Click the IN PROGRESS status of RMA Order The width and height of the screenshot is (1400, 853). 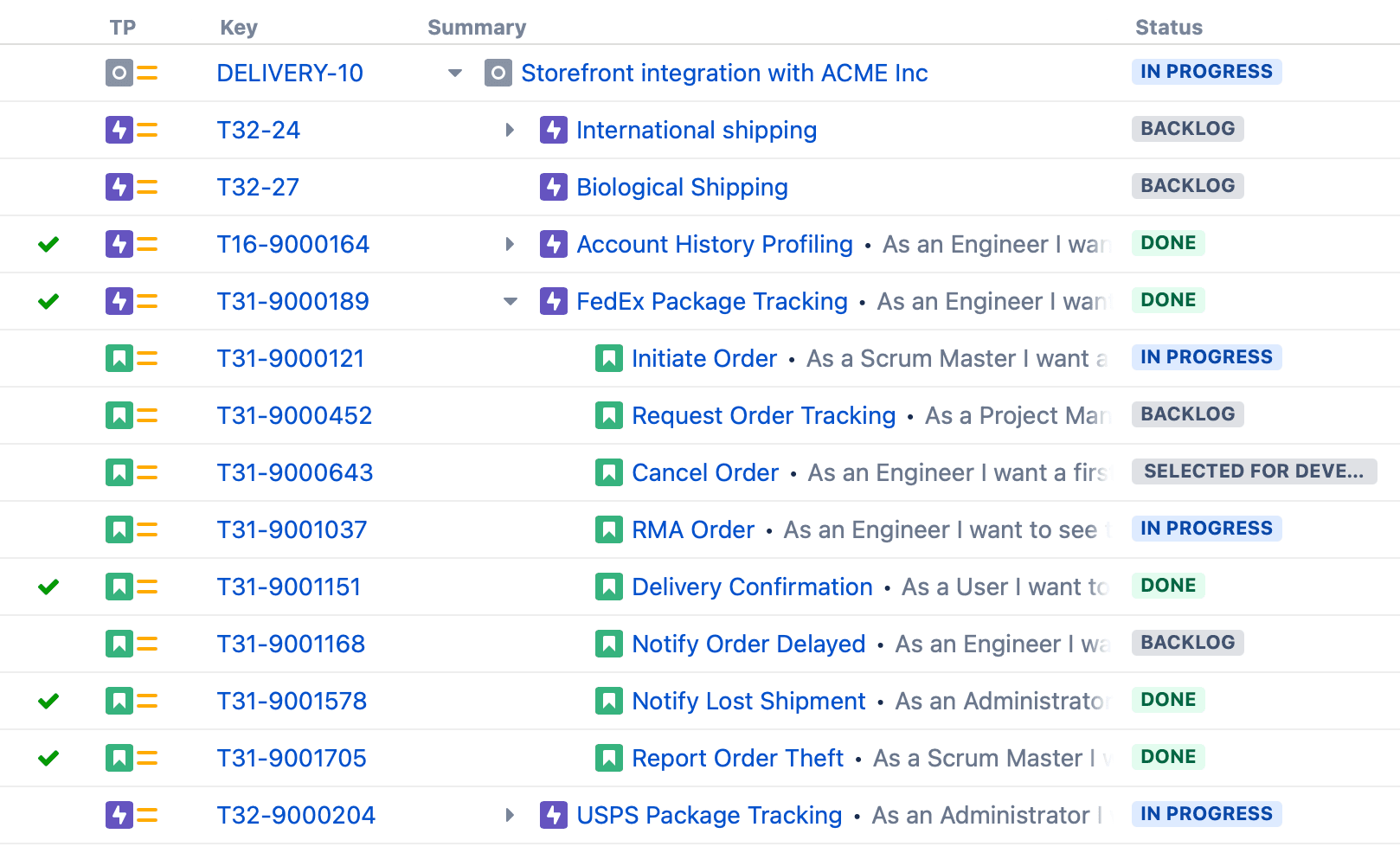click(1206, 529)
